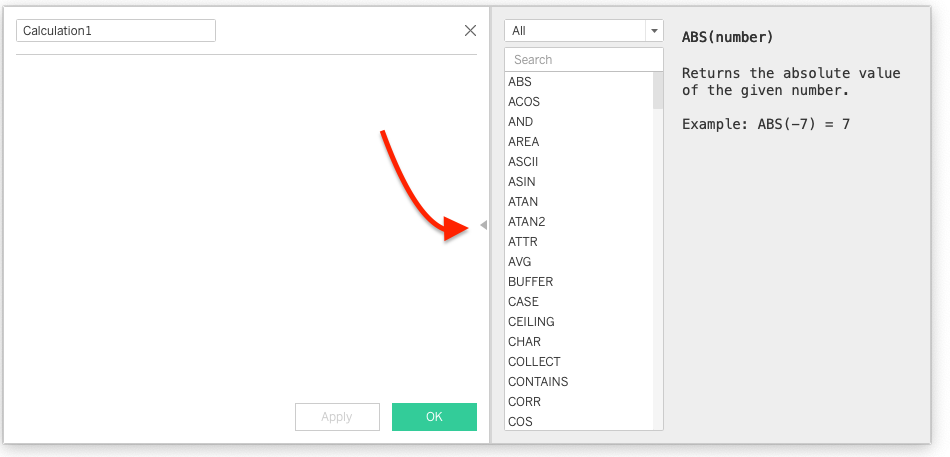
Task: Open the All functions category dropdown
Action: tap(583, 31)
